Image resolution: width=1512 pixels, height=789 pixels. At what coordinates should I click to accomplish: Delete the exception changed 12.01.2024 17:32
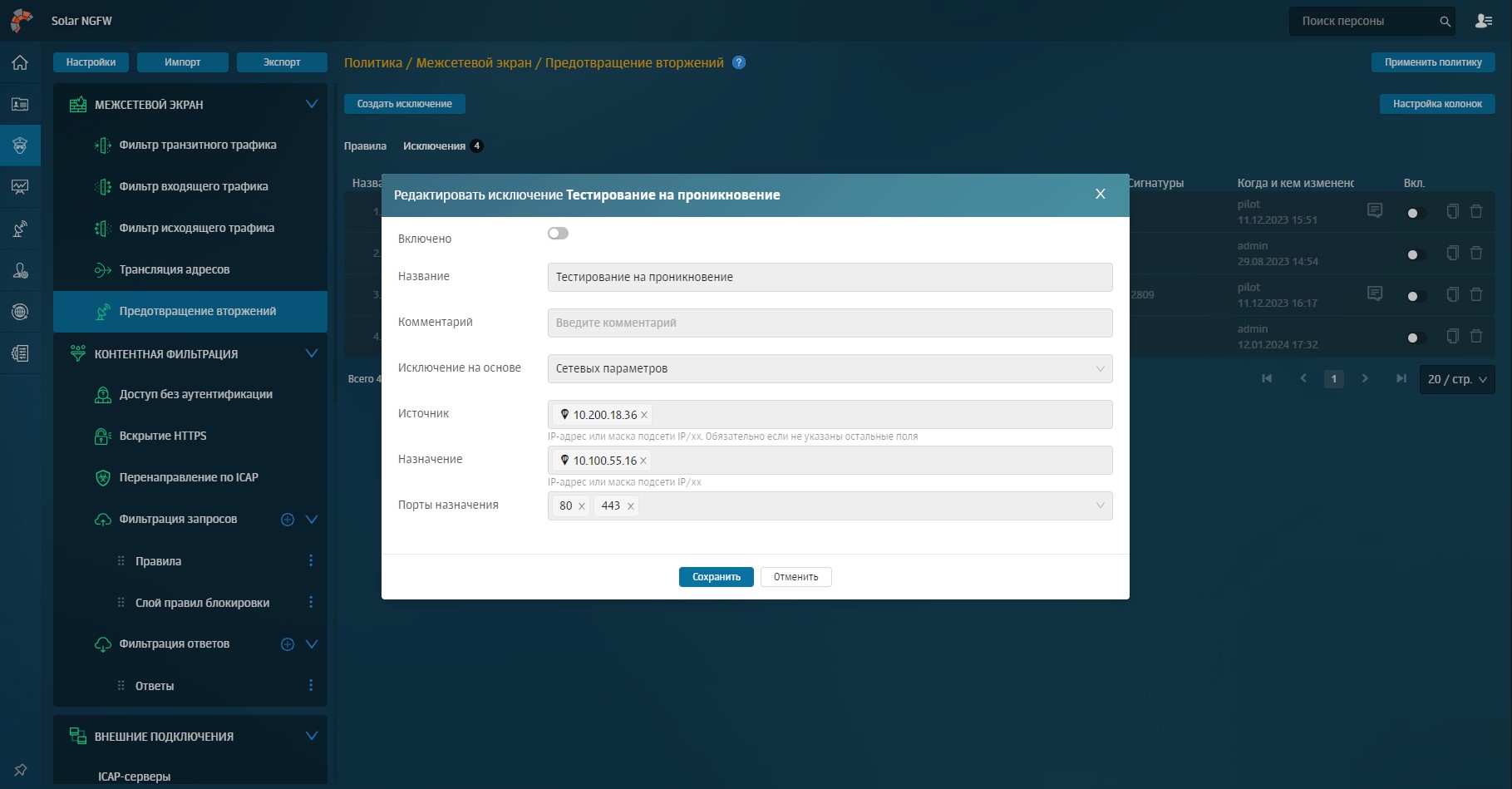click(x=1476, y=336)
